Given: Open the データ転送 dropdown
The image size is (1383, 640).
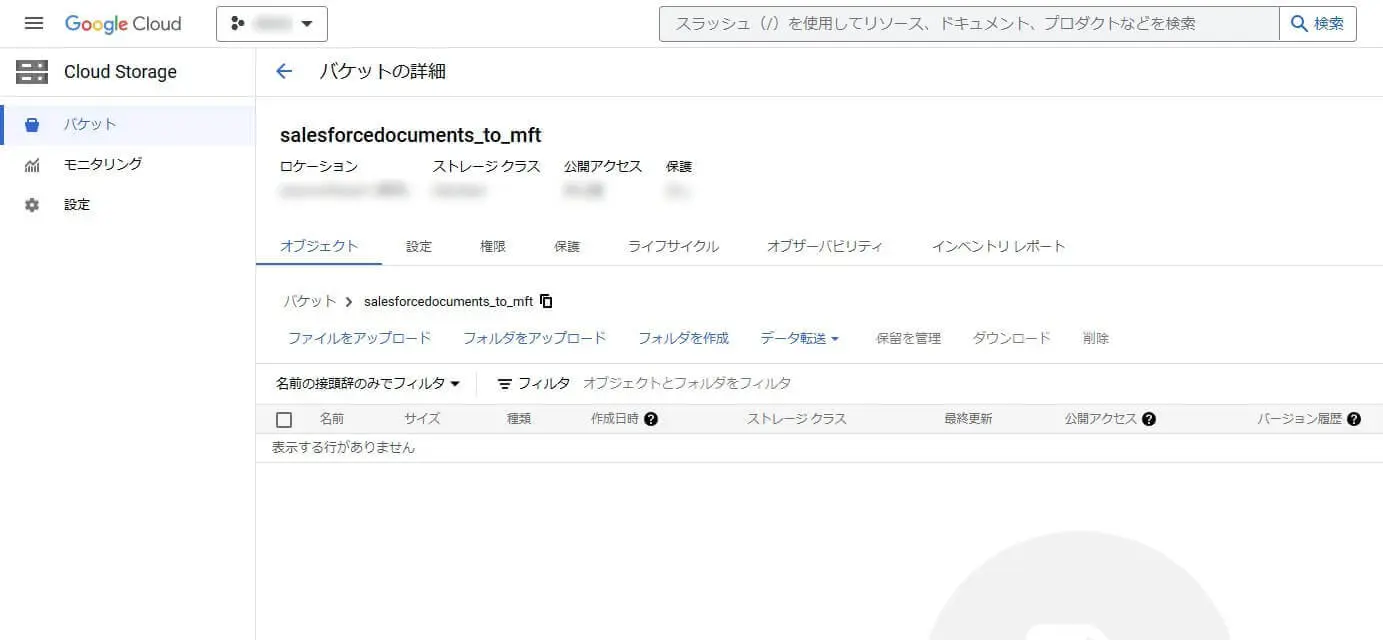Looking at the screenshot, I should coord(799,338).
